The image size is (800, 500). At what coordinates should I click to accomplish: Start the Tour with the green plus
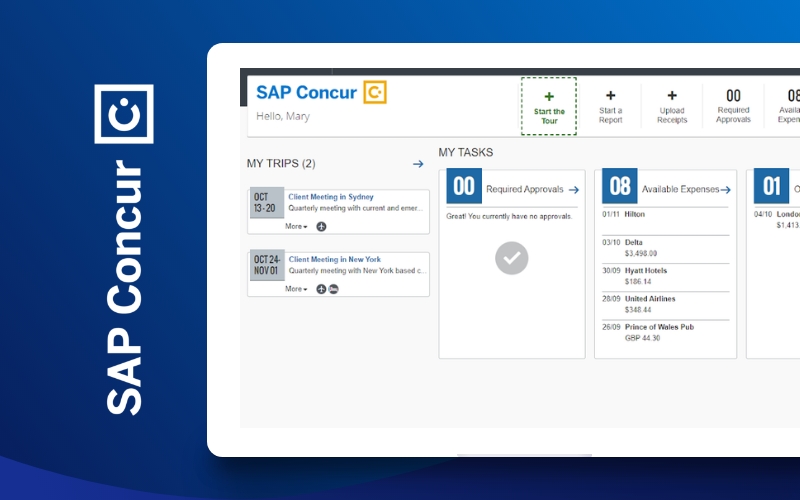tap(549, 106)
